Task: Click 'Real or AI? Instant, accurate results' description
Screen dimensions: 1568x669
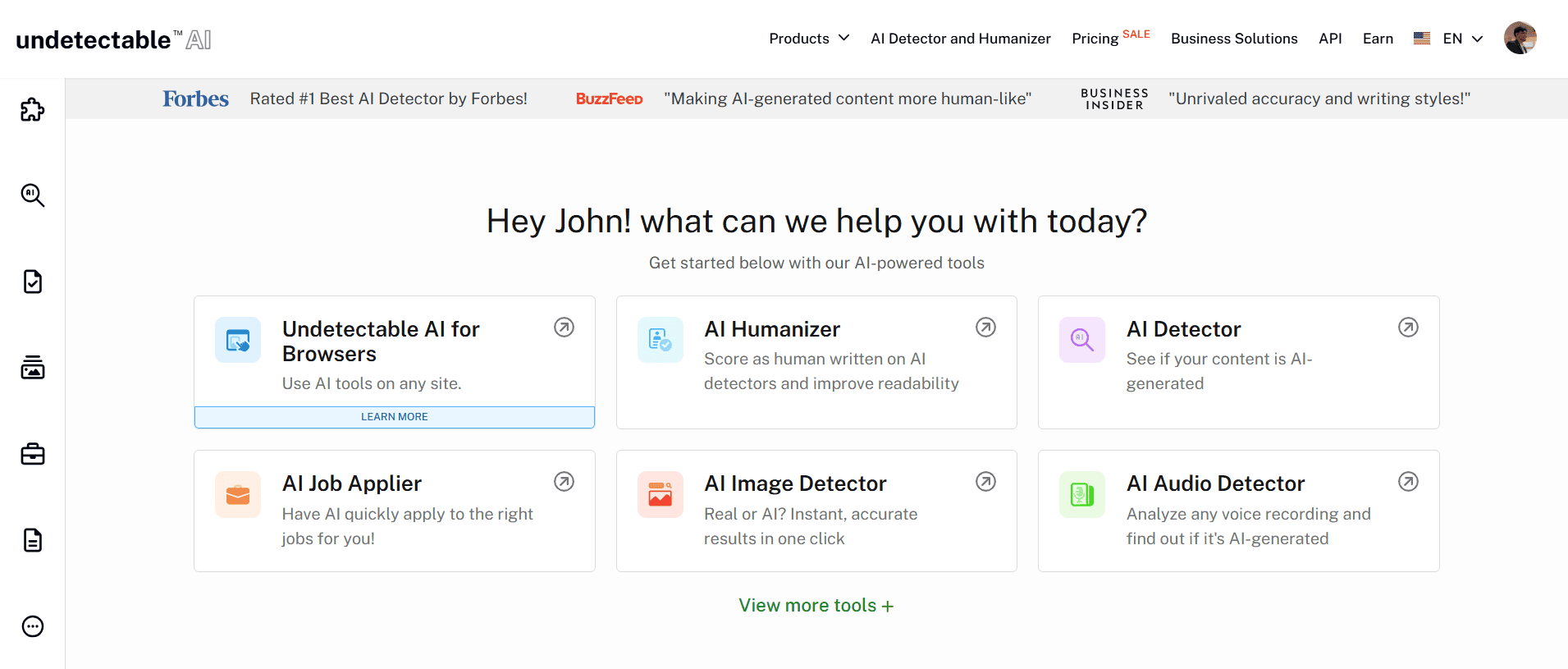Action: click(x=811, y=526)
